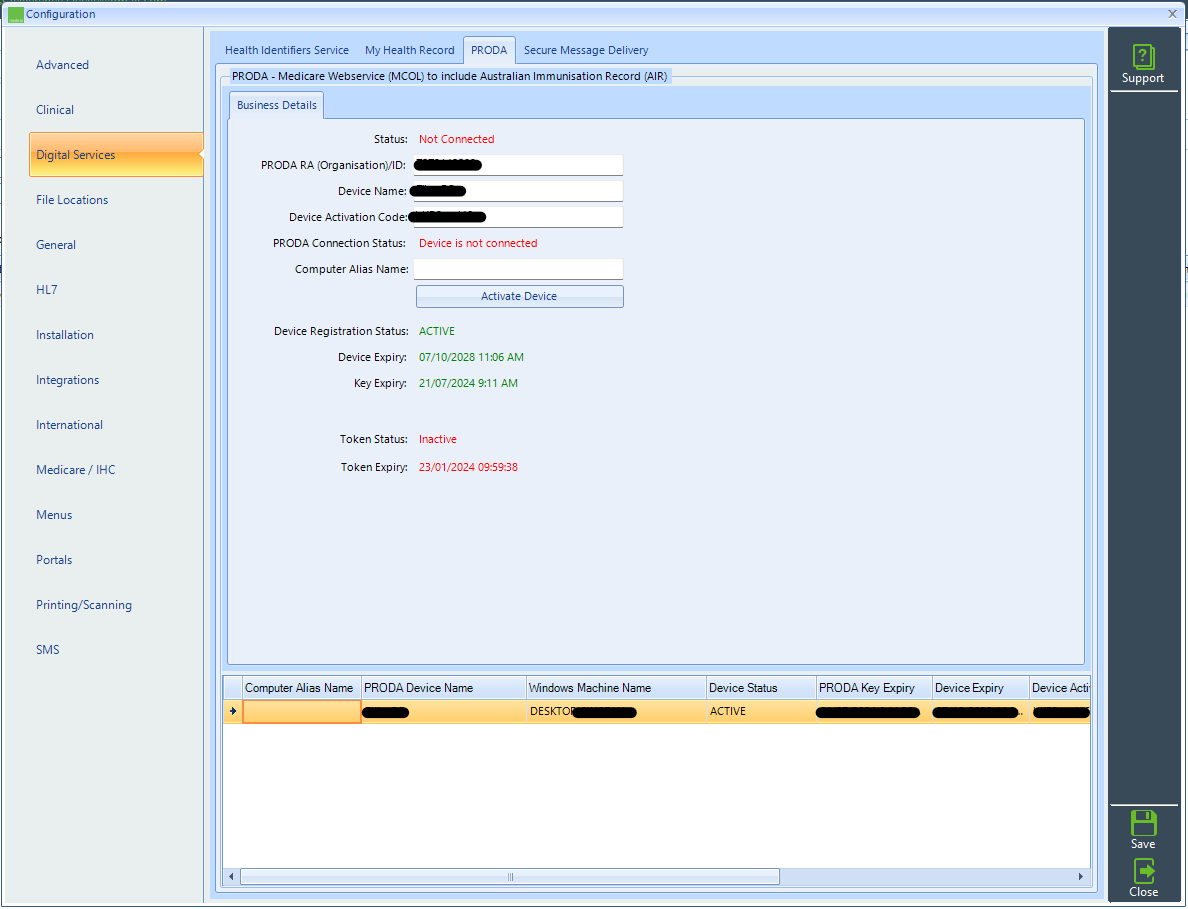The height and width of the screenshot is (909, 1188).
Task: Click the 'Not Connected' status text
Action: coord(456,139)
